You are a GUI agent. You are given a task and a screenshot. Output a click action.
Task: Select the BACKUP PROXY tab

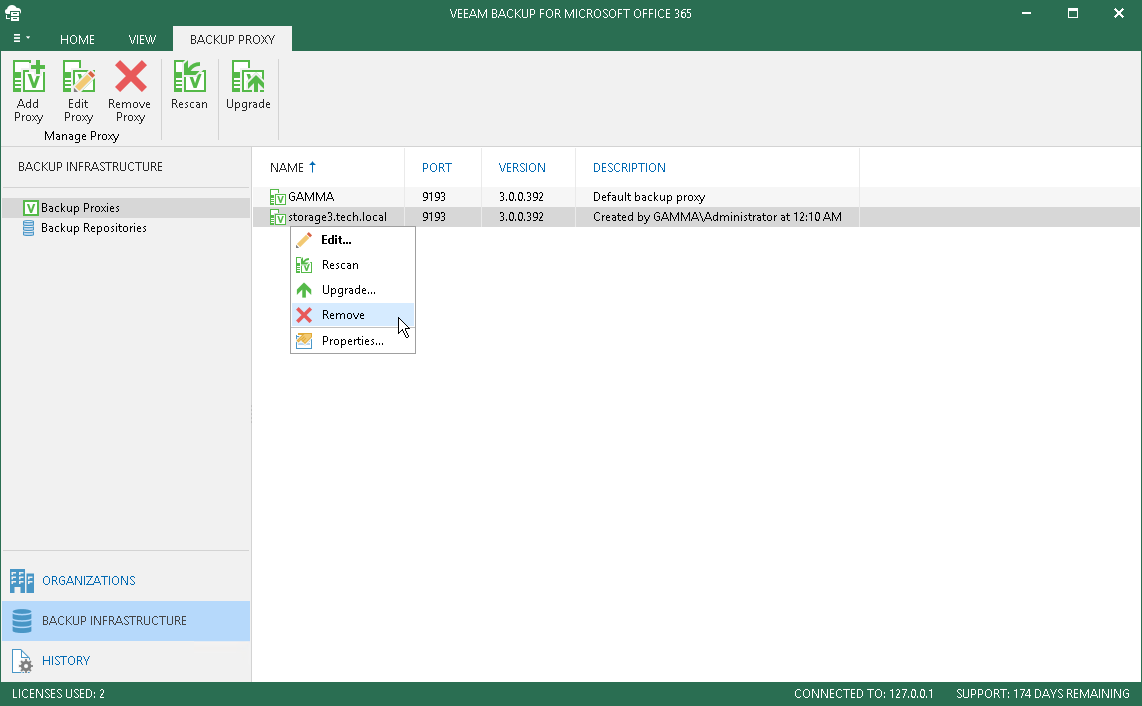point(232,39)
